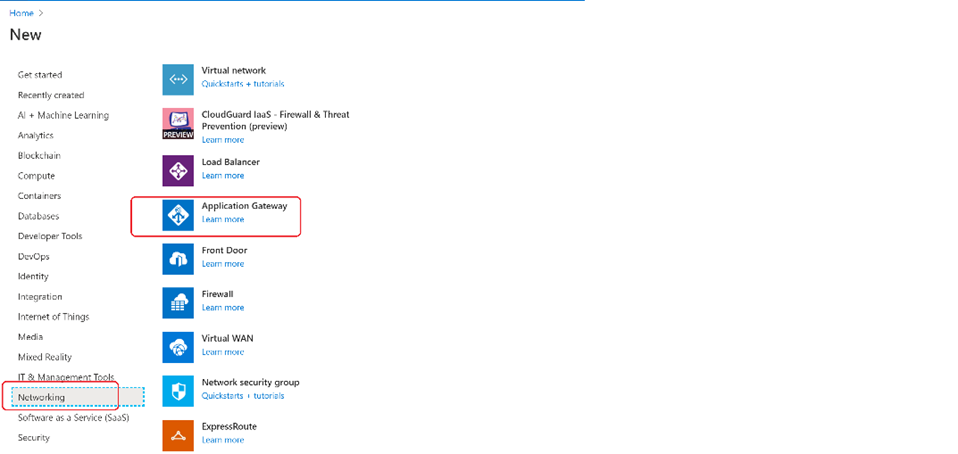This screenshot has height=454, width=958.
Task: Go to the Home breadcrumb link
Action: pos(20,13)
